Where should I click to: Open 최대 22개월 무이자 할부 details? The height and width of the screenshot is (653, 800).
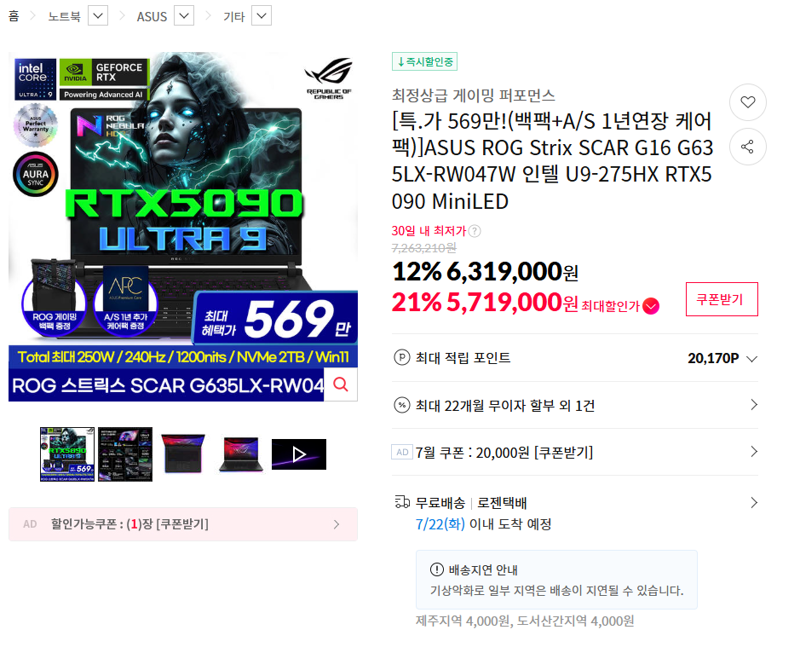(x=575, y=406)
